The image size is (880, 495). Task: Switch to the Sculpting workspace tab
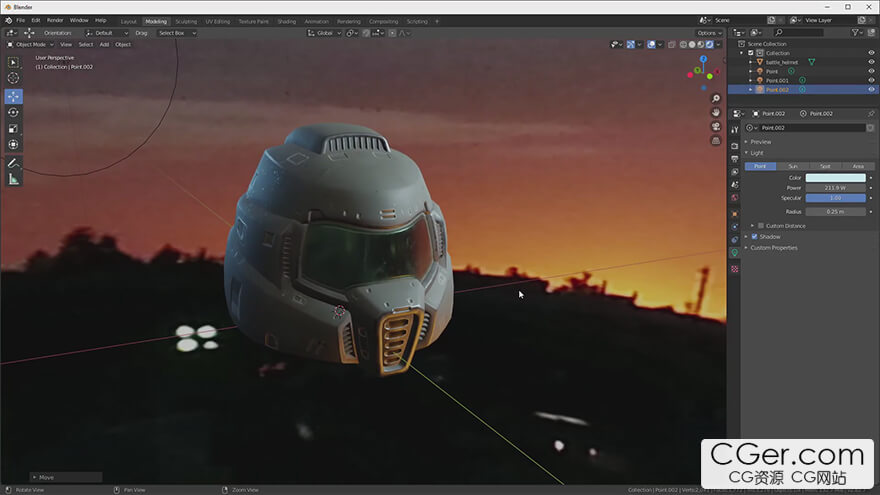(186, 21)
